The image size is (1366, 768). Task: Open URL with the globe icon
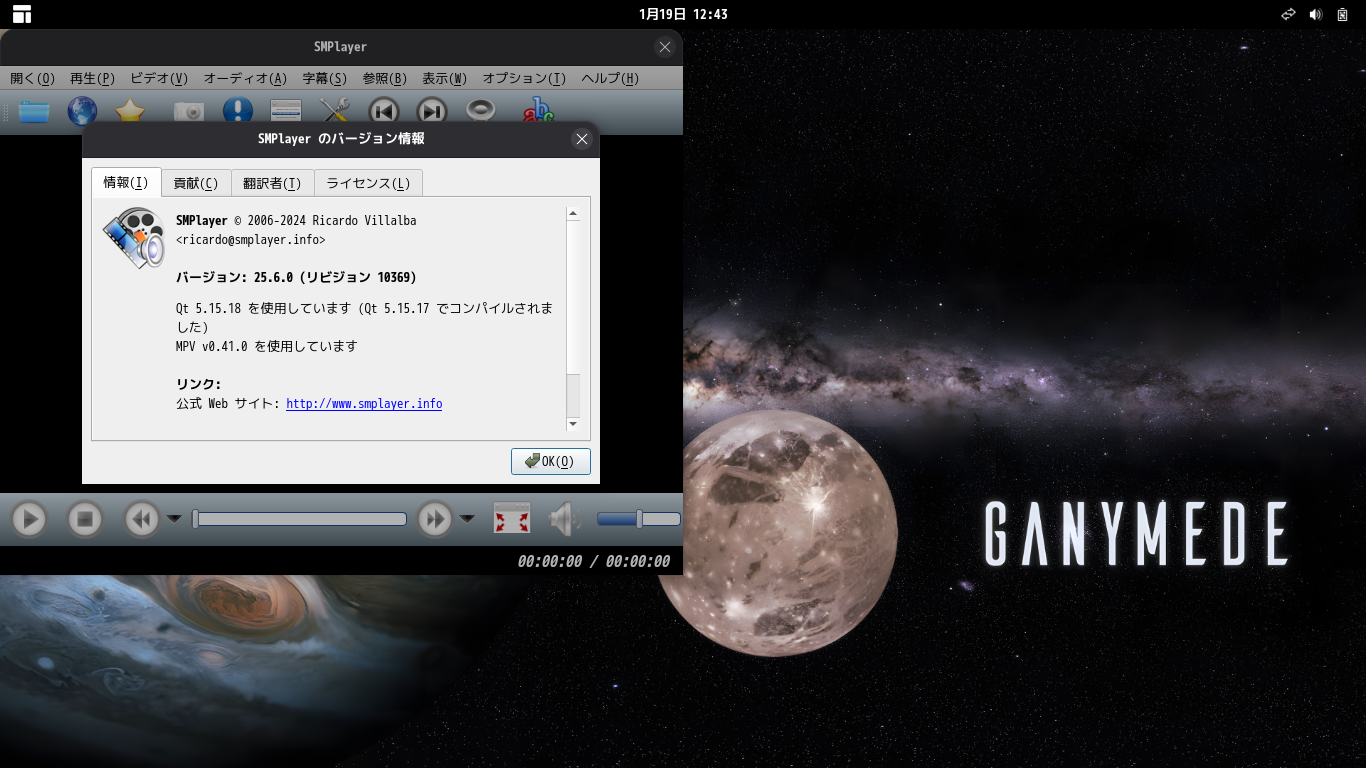click(x=82, y=111)
